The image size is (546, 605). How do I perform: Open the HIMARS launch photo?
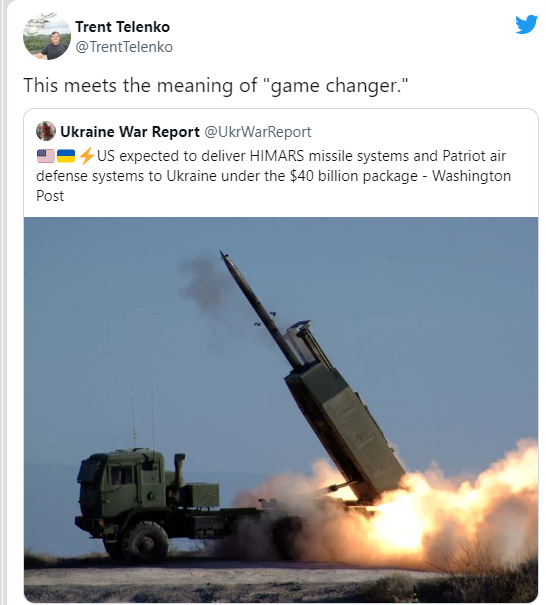pyautogui.click(x=281, y=409)
